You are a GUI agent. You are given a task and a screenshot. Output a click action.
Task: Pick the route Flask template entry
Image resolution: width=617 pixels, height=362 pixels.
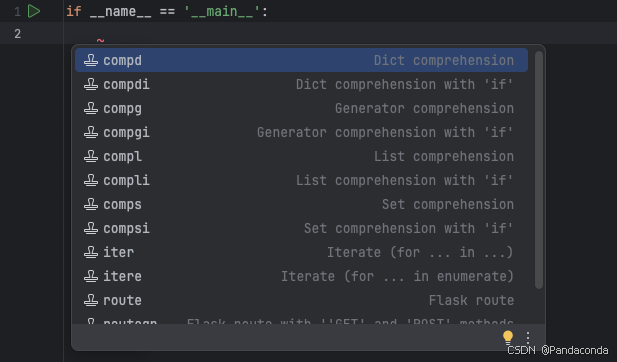point(301,300)
